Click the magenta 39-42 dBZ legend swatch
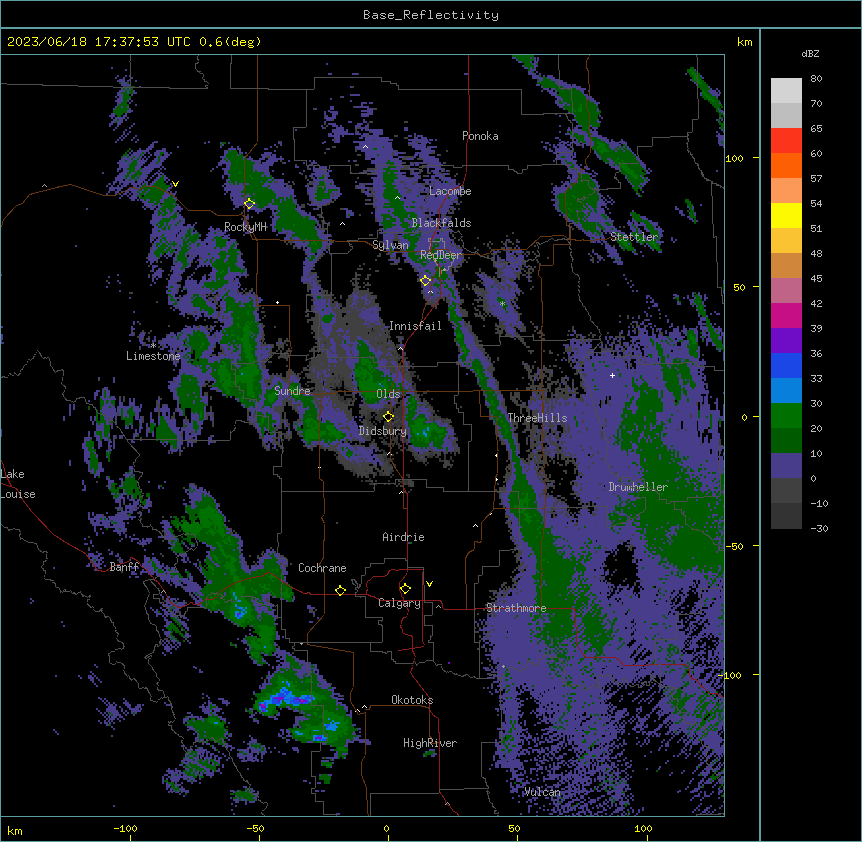 coord(786,315)
